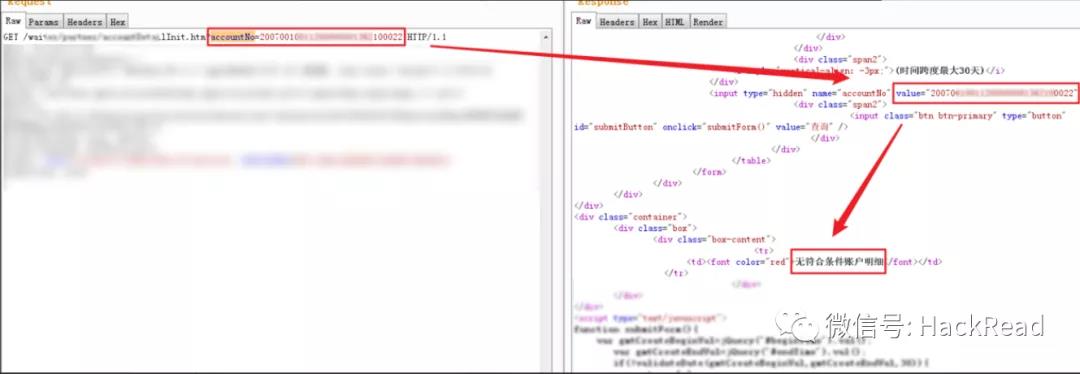The height and width of the screenshot is (374, 1080).
Task: Click the request pane vertical scrollbar track
Action: pyautogui.click(x=546, y=207)
